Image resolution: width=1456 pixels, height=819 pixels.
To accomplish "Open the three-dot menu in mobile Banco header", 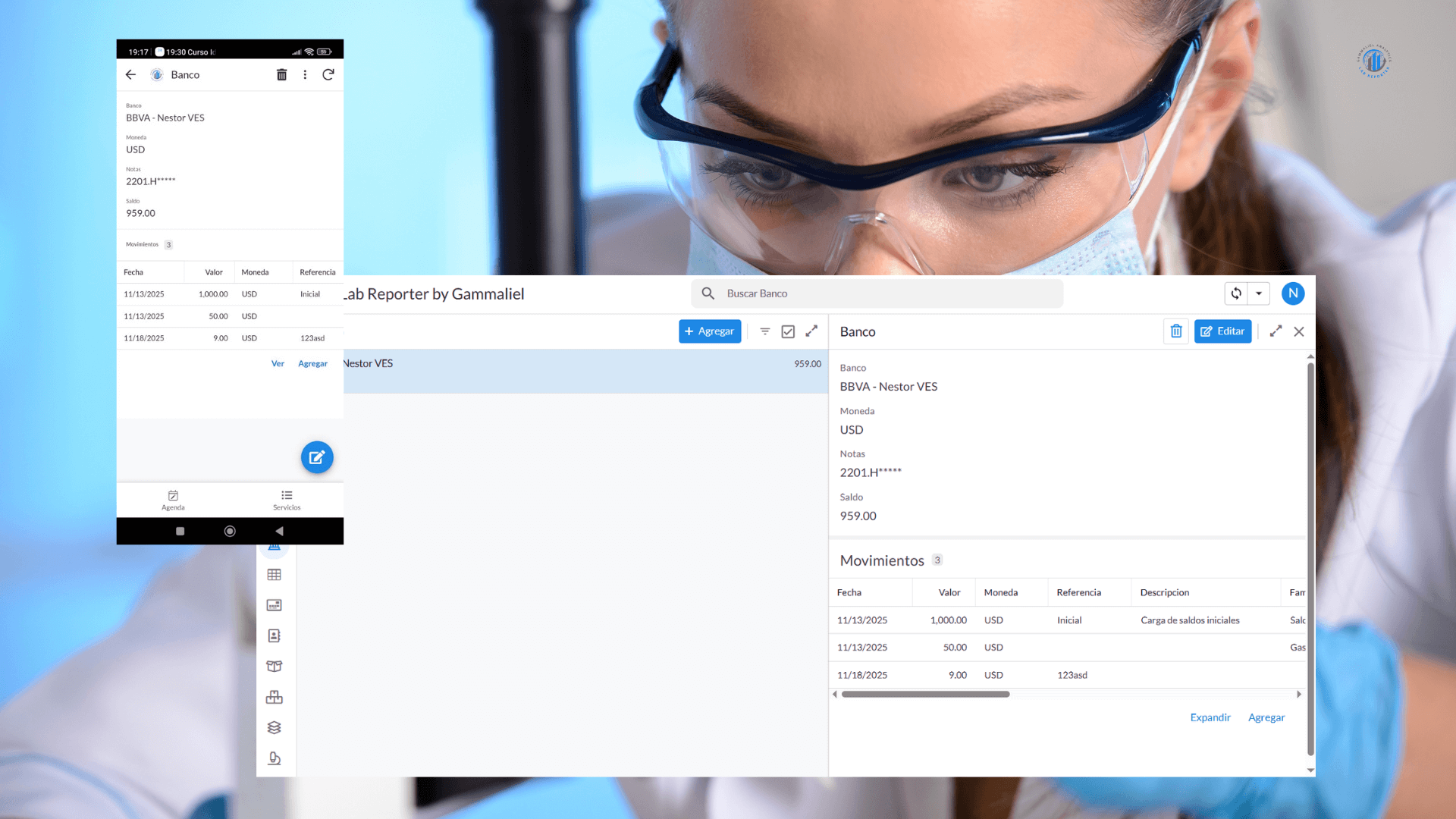I will point(305,74).
